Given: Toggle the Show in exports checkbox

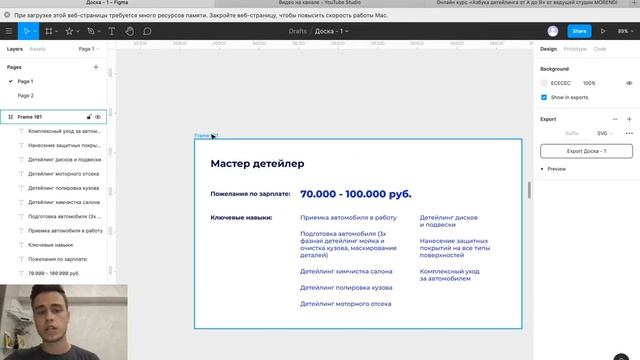Looking at the screenshot, I should [544, 97].
